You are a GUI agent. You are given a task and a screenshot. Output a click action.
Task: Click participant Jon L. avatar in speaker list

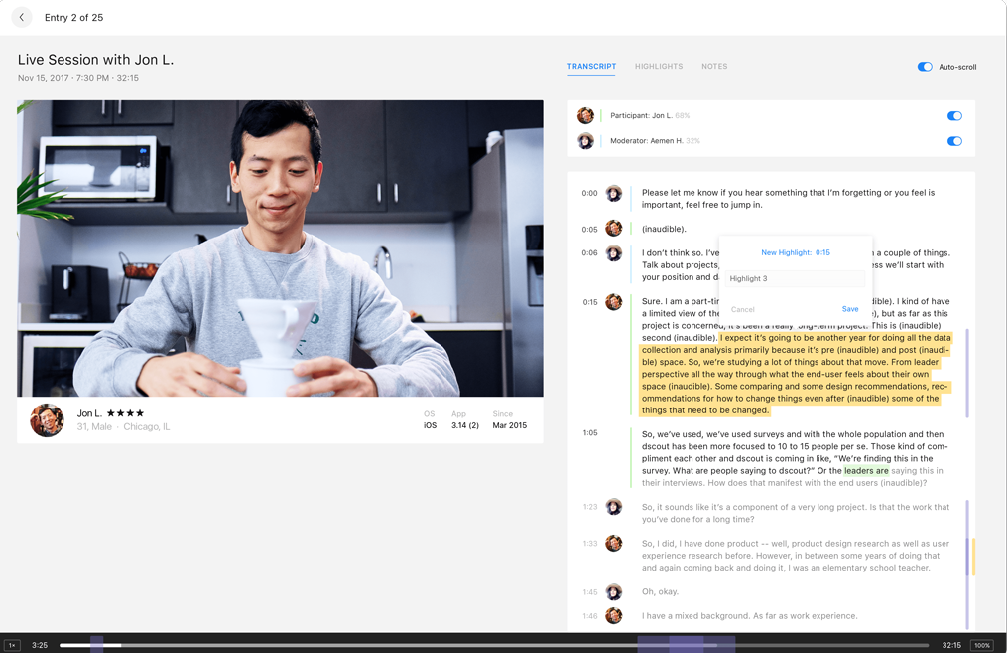585,116
